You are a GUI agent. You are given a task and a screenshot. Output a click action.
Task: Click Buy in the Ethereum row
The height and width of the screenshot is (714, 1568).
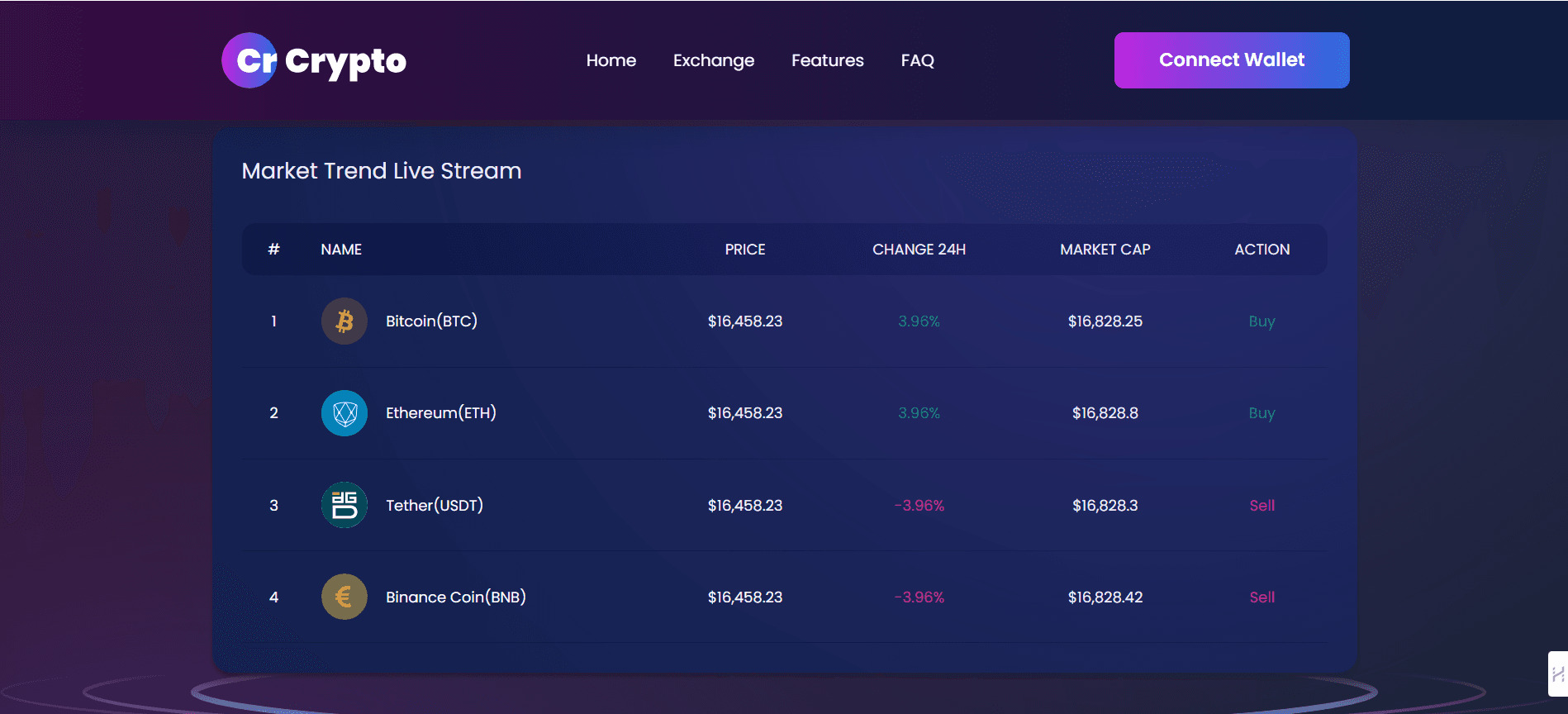click(1262, 413)
